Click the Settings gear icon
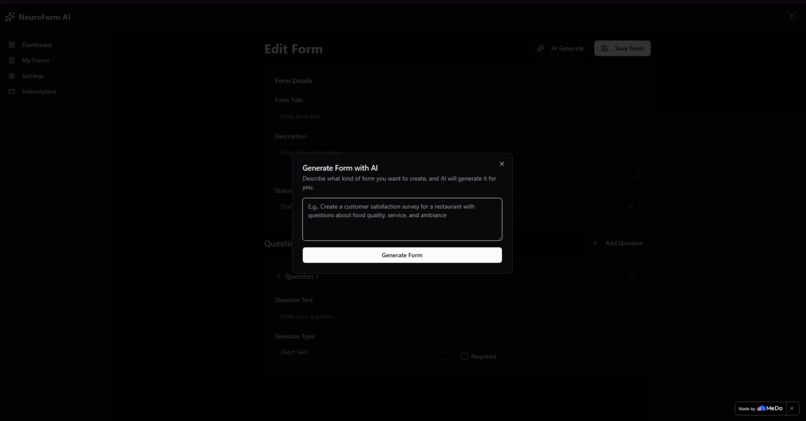 coord(12,76)
